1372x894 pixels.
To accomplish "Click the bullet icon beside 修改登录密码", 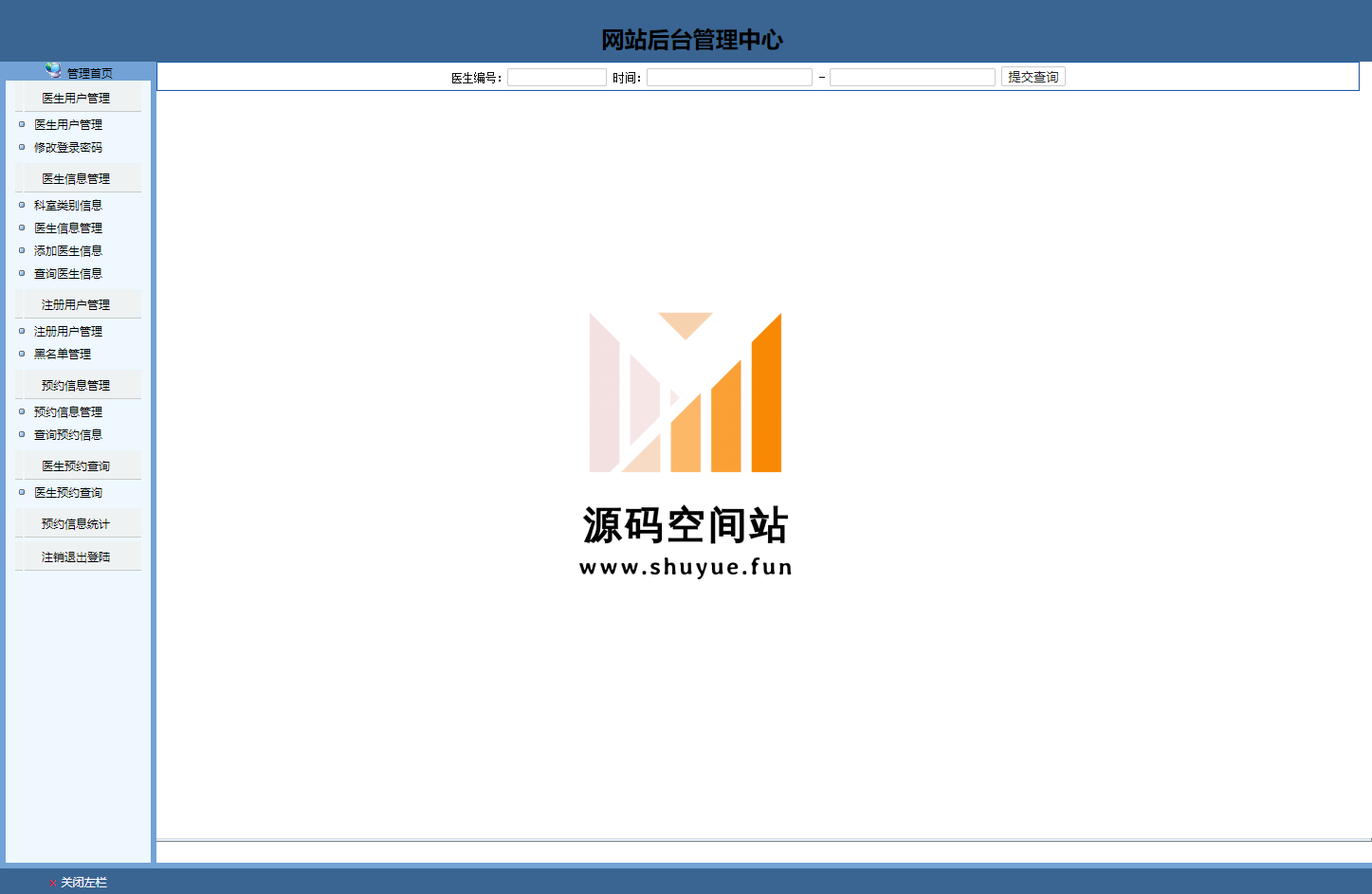I will coord(22,147).
